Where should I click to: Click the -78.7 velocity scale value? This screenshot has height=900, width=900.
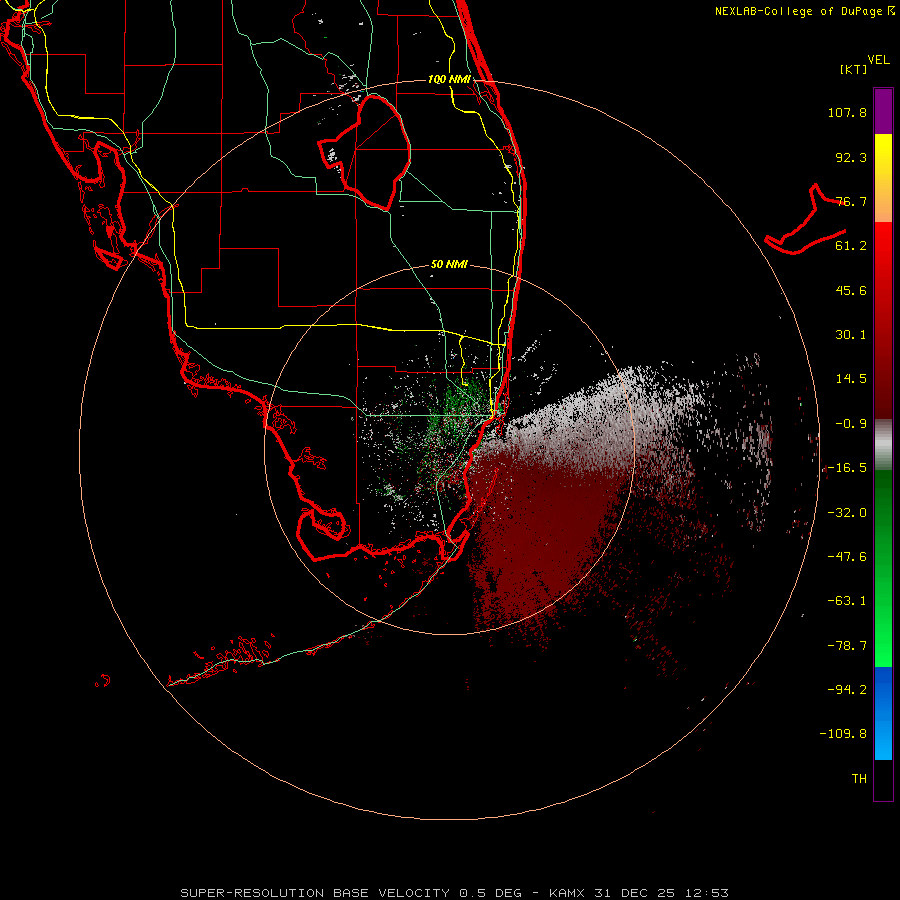pyautogui.click(x=847, y=646)
